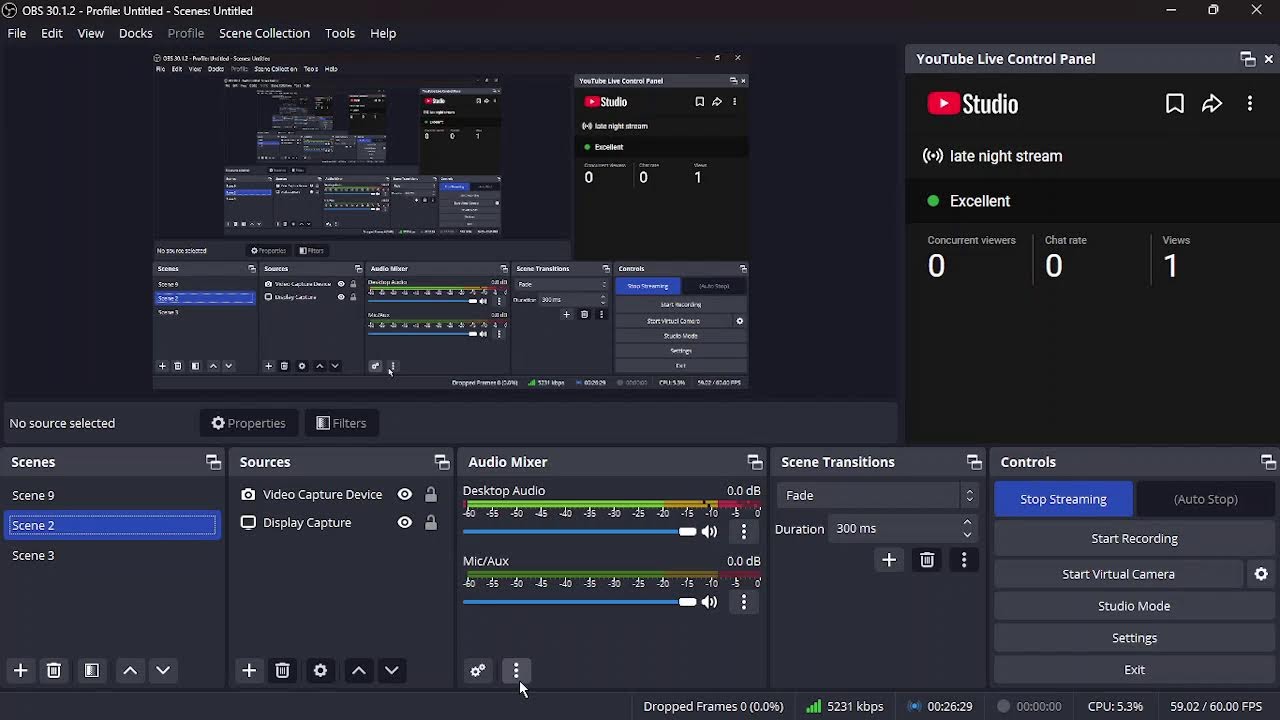Click Stop Streaming button

tap(1063, 499)
